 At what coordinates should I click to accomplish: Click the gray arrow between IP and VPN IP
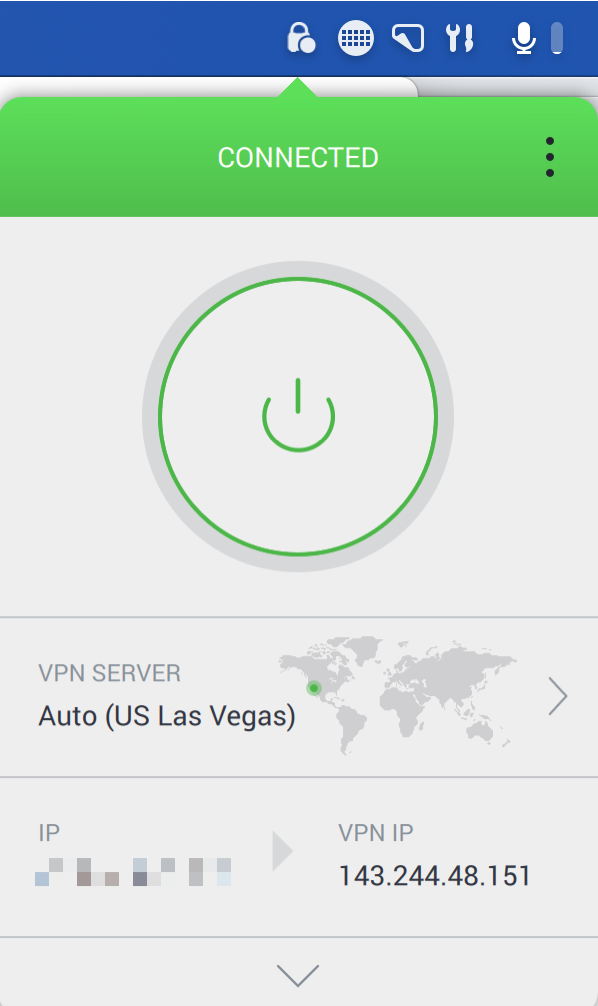point(282,851)
